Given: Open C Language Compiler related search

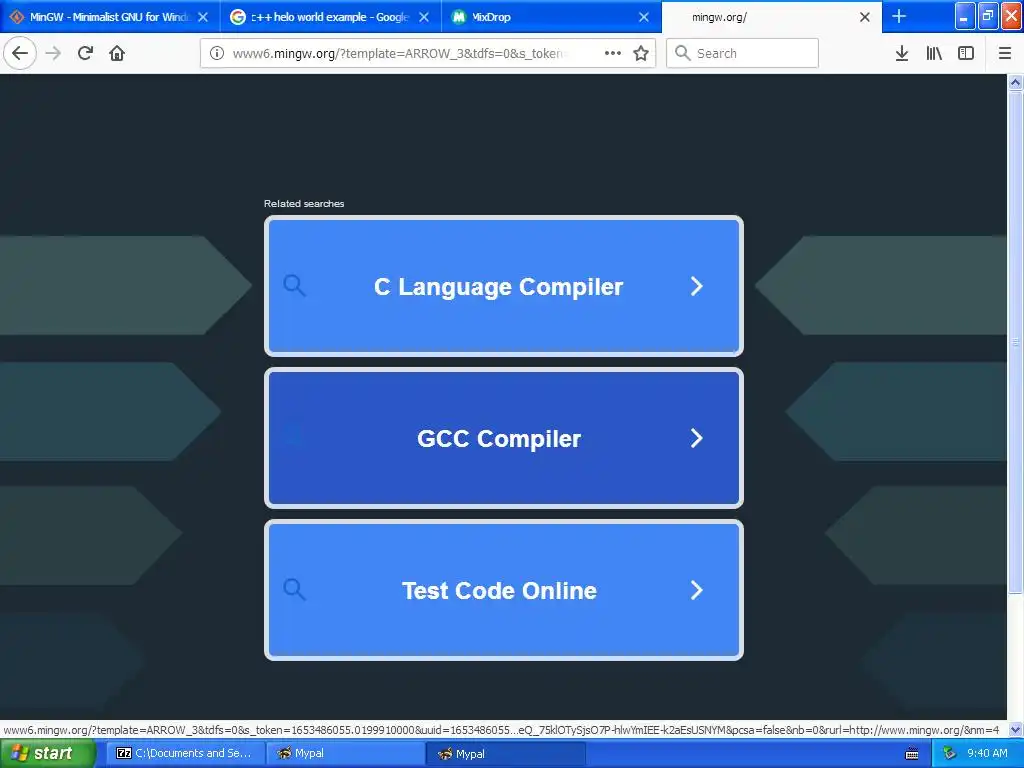Looking at the screenshot, I should (504, 286).
